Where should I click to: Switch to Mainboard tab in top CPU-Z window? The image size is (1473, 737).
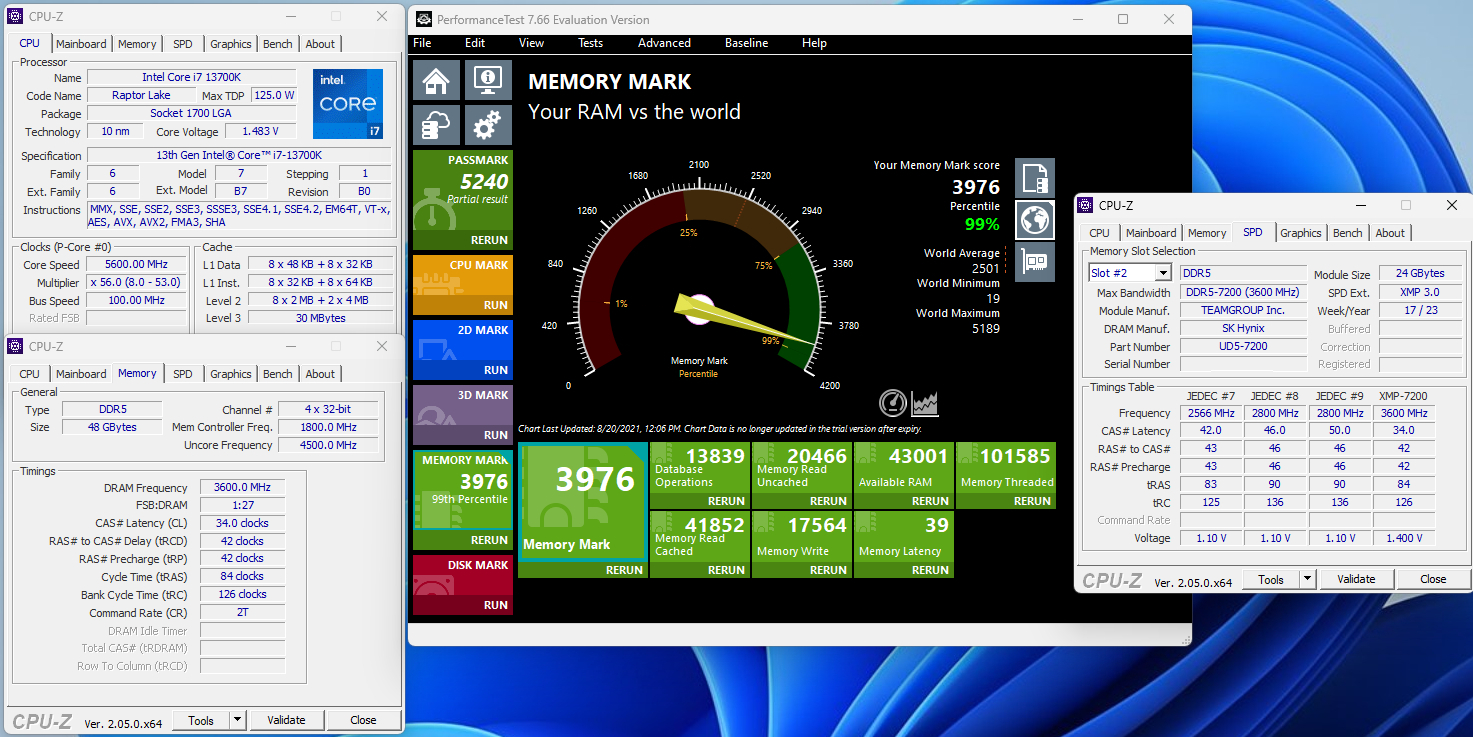point(81,44)
